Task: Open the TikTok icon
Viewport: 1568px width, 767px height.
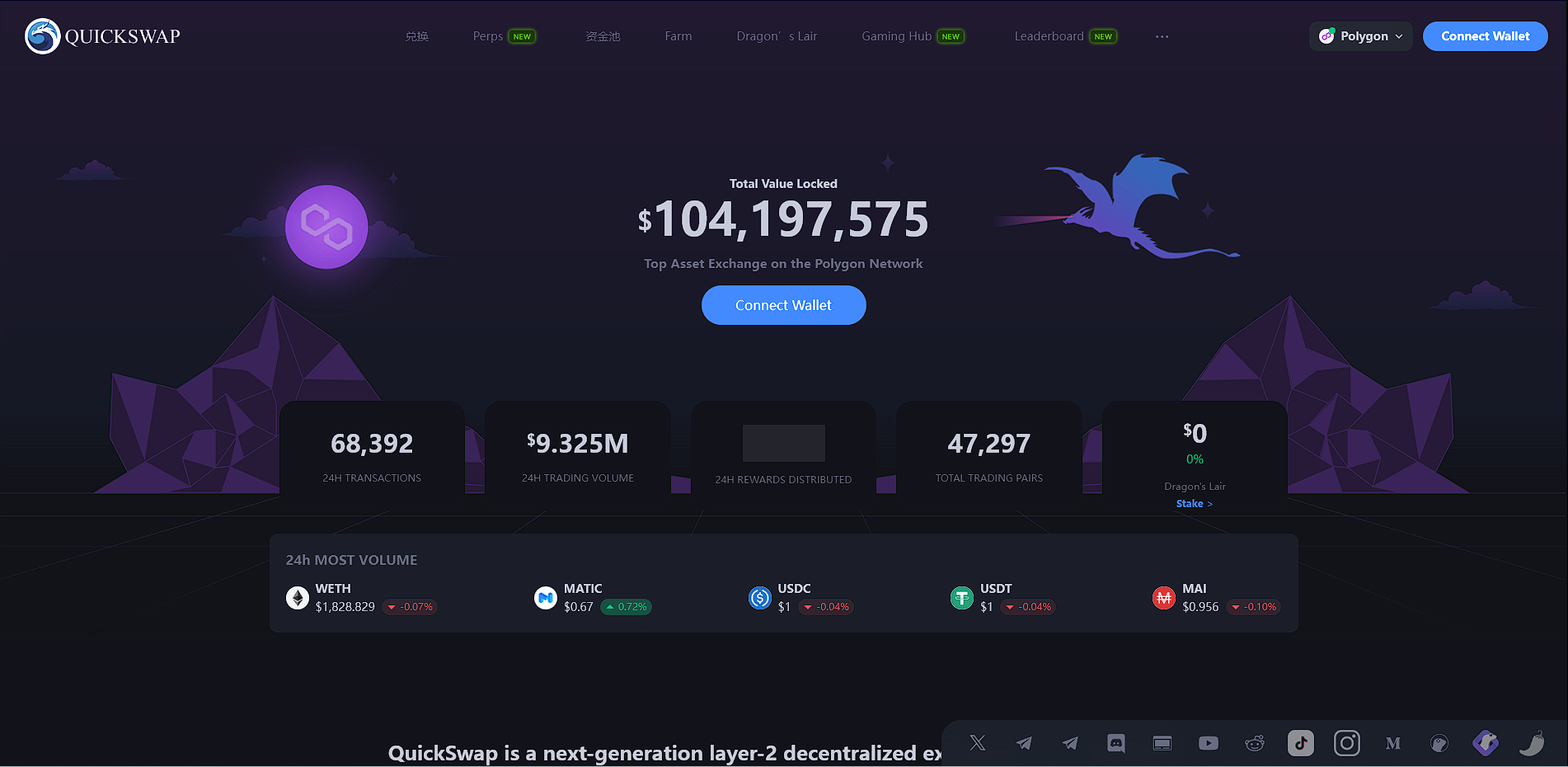Action: [x=1301, y=743]
